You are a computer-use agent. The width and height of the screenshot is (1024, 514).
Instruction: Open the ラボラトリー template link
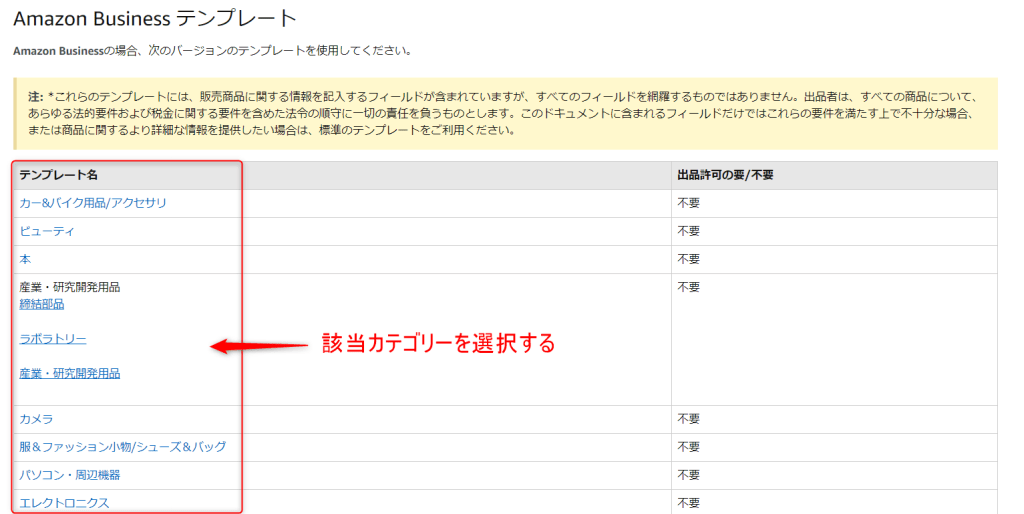coord(53,339)
